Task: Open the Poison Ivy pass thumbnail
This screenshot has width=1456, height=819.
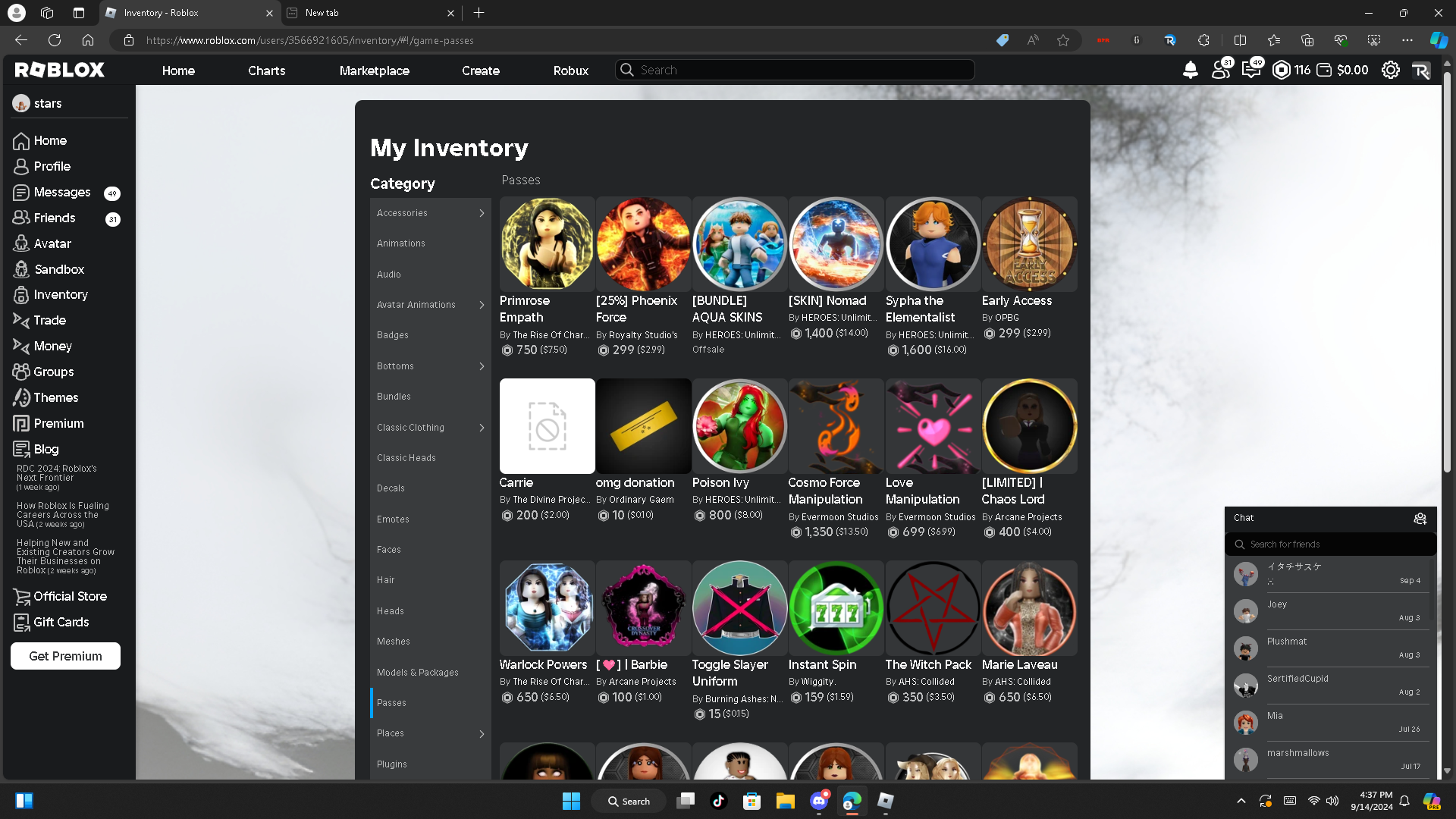Action: tap(739, 426)
